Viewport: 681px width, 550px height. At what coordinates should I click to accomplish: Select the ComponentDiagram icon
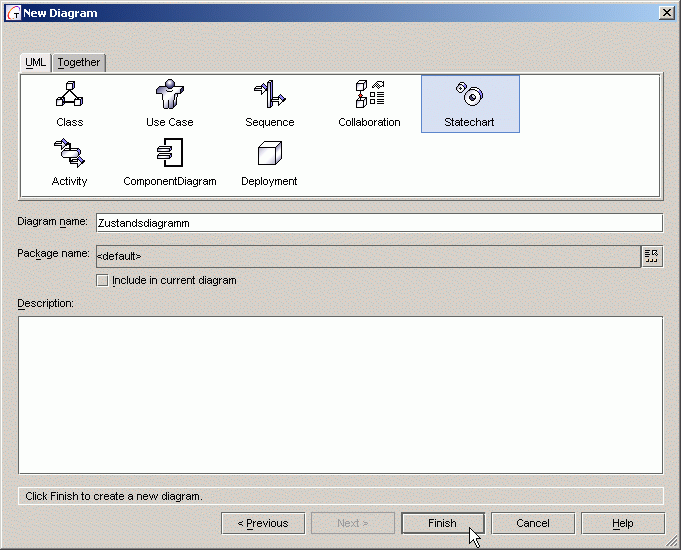pyautogui.click(x=169, y=155)
